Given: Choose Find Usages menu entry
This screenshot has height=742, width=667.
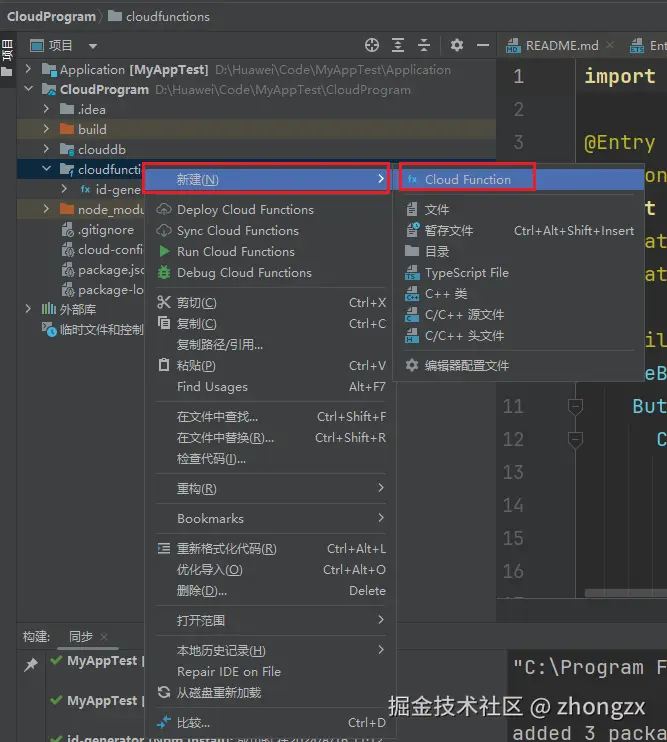Looking at the screenshot, I should (x=271, y=387).
